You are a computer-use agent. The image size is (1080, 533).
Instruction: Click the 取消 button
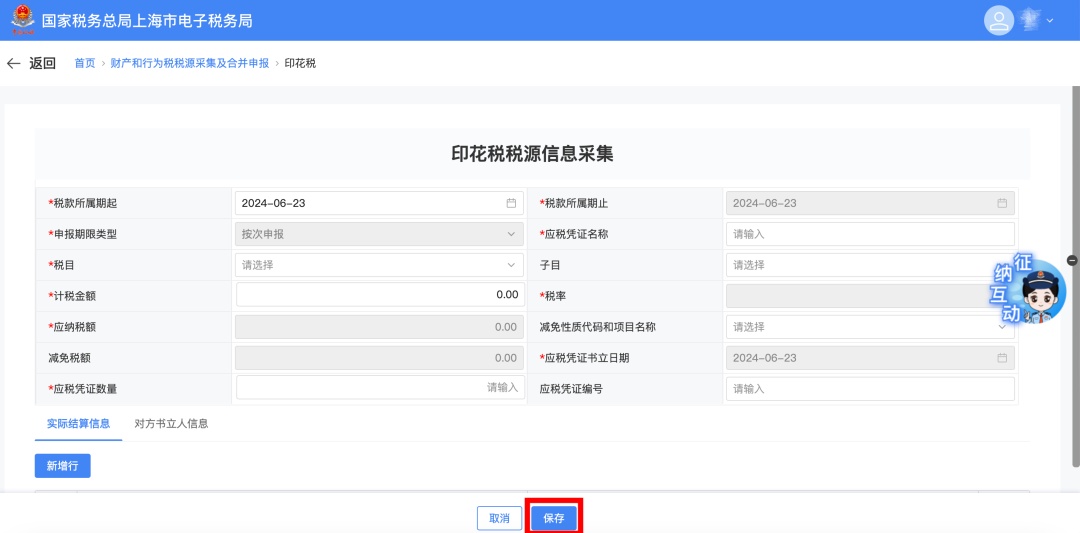point(499,518)
